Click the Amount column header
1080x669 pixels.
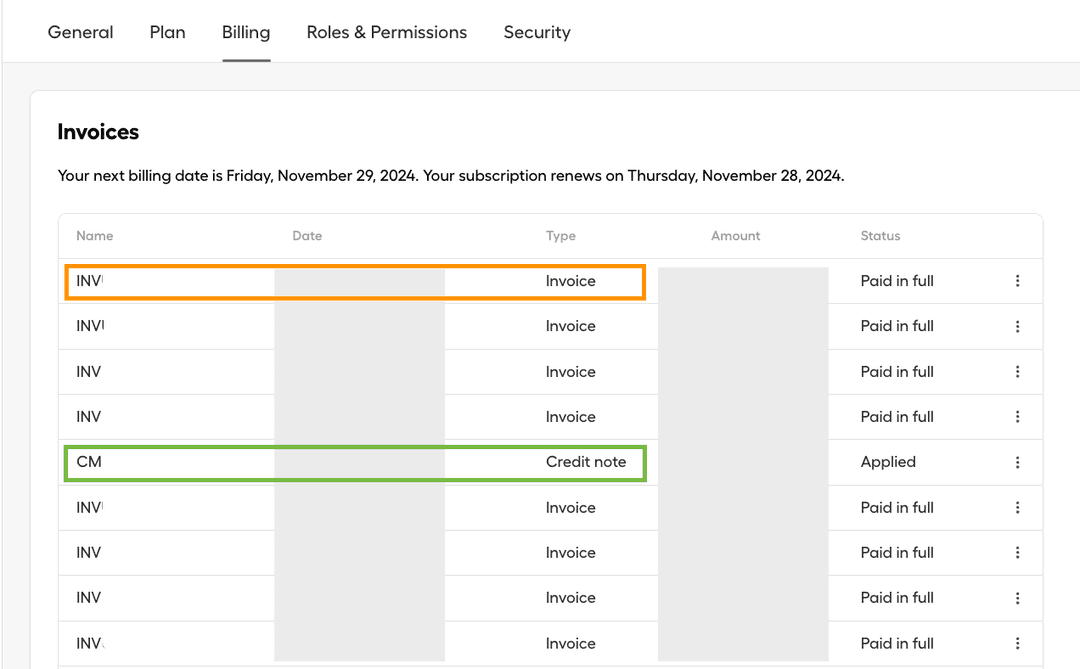point(735,236)
